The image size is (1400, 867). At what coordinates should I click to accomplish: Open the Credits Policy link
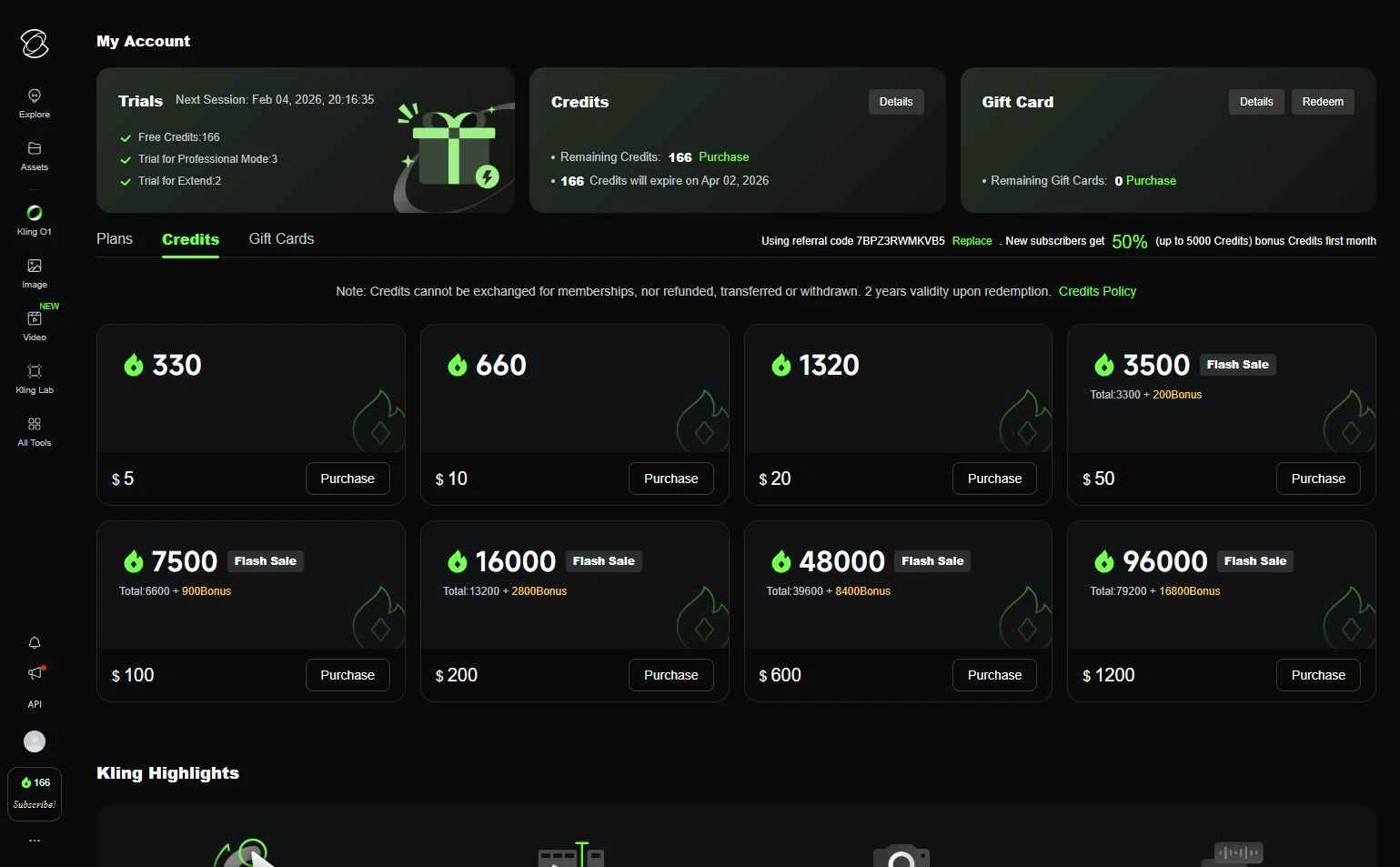tap(1097, 291)
